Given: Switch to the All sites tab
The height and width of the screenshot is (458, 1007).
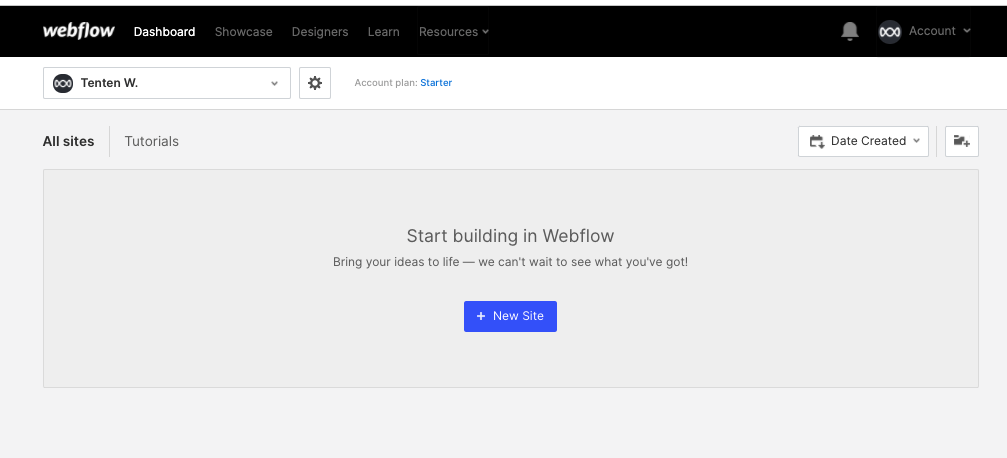Looking at the screenshot, I should point(68,141).
